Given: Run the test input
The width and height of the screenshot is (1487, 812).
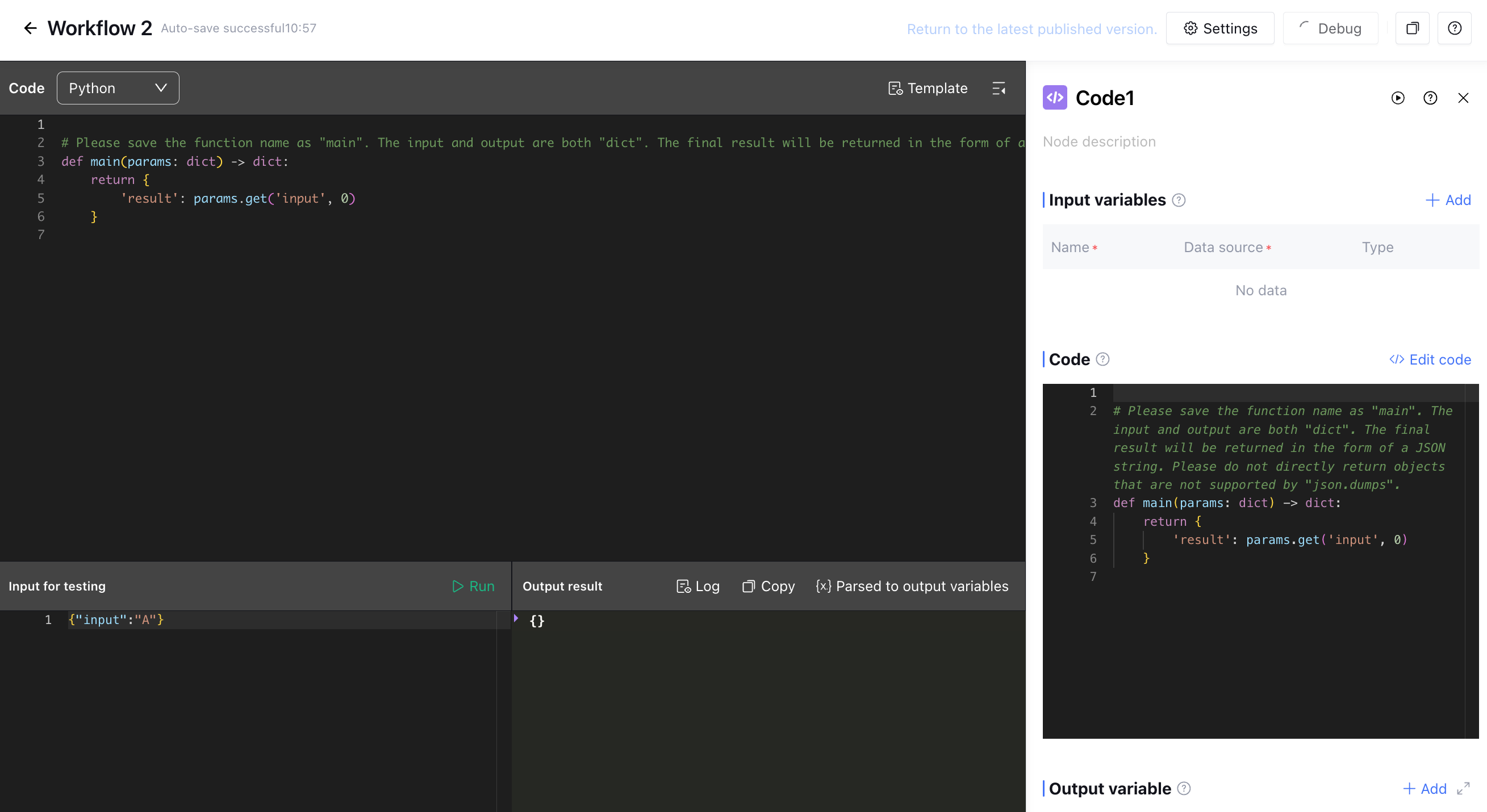Looking at the screenshot, I should pyautogui.click(x=473, y=587).
